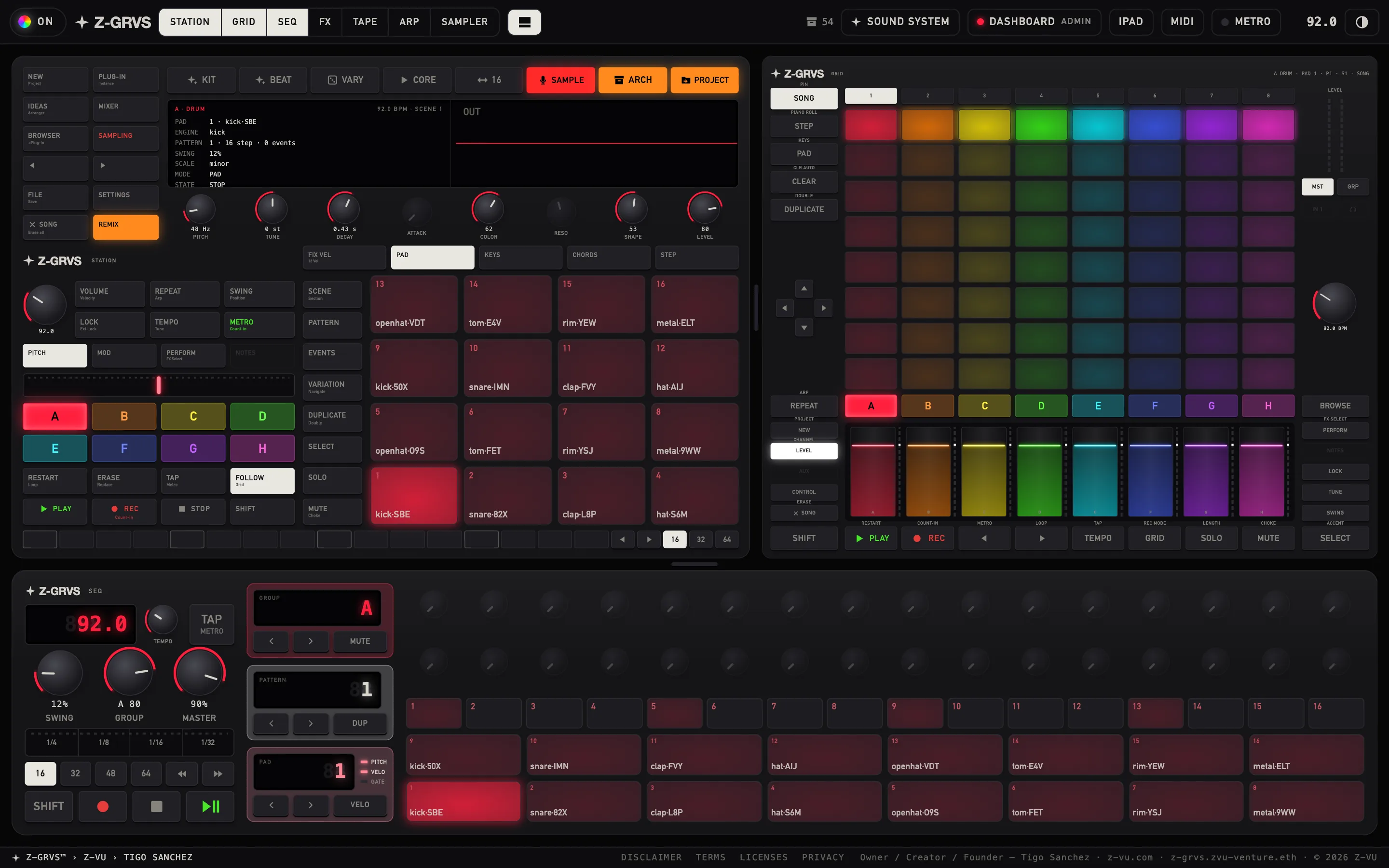This screenshot has height=868, width=1389.
Task: Click the CORE play button
Action: point(417,80)
